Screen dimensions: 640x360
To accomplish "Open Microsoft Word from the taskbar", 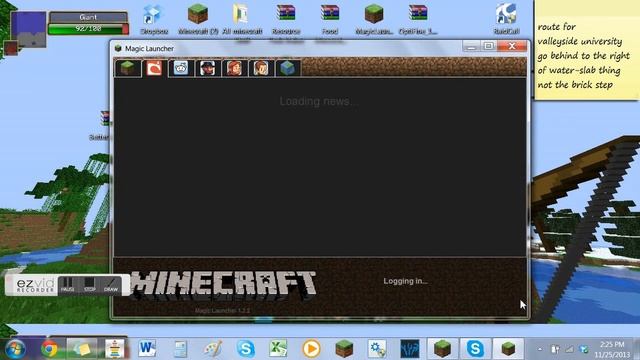I will (147, 349).
